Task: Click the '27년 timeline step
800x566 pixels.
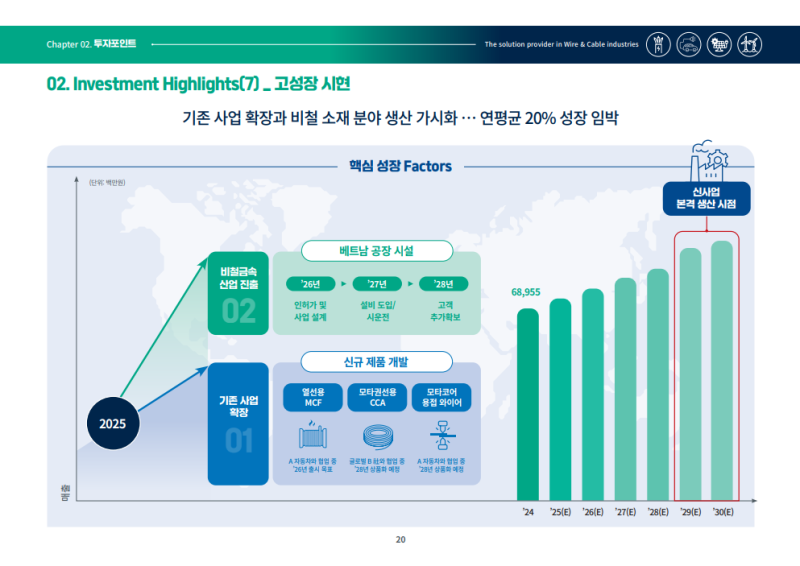Action: click(377, 284)
